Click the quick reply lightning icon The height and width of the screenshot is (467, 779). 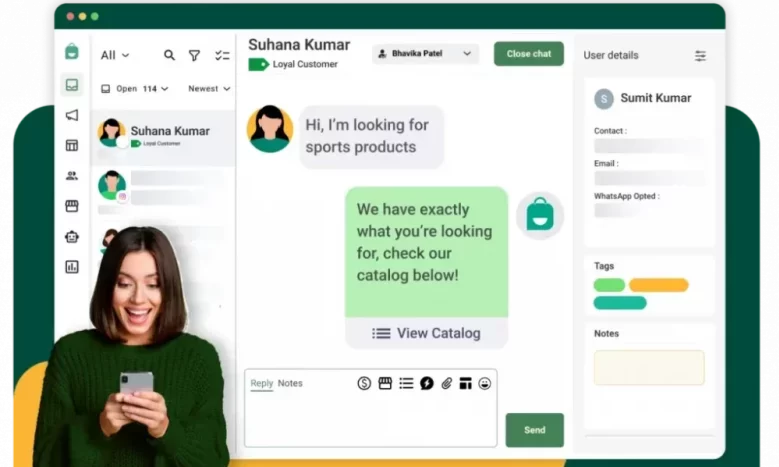pyautogui.click(x=426, y=383)
